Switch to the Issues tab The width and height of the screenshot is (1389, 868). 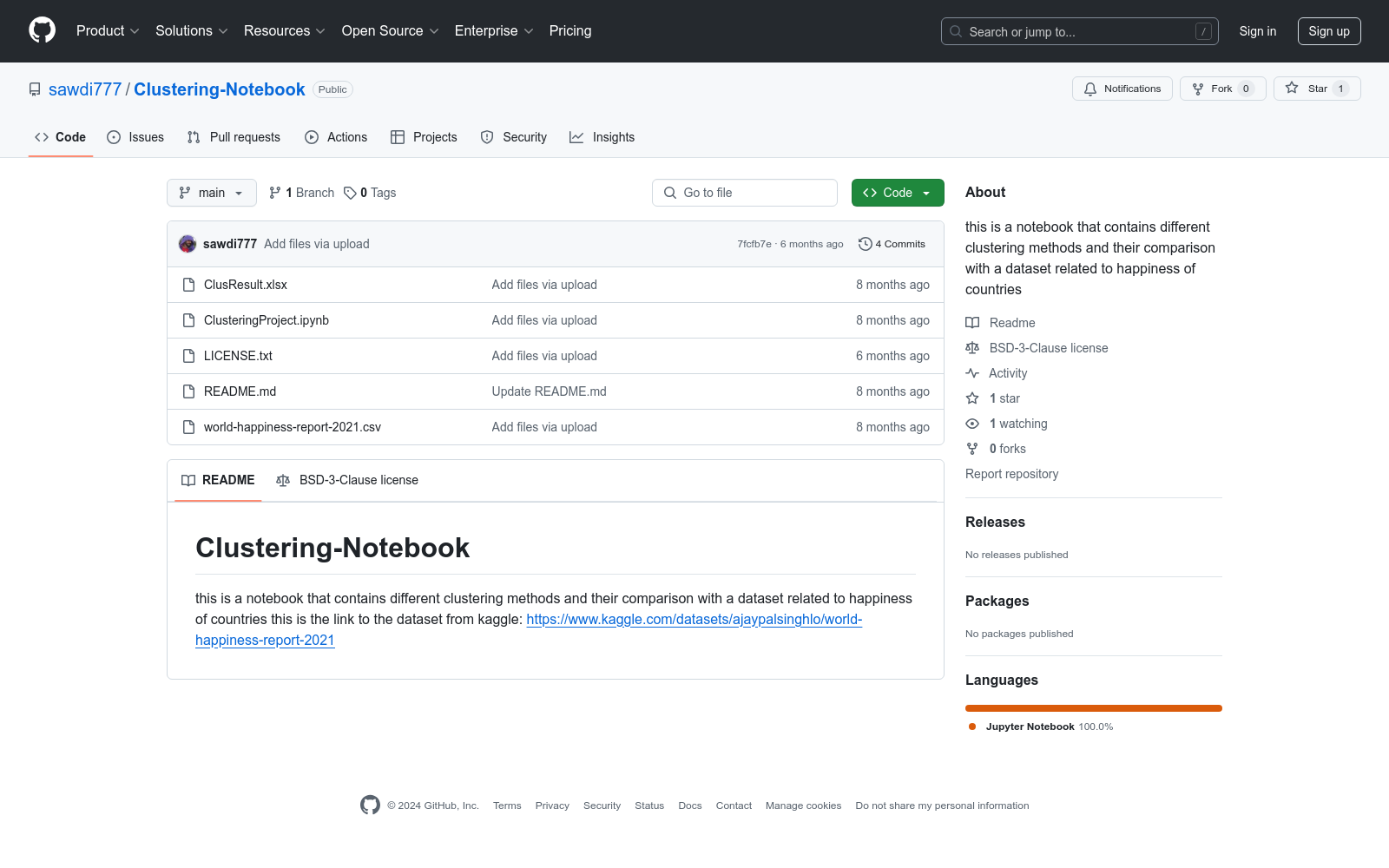(x=135, y=137)
